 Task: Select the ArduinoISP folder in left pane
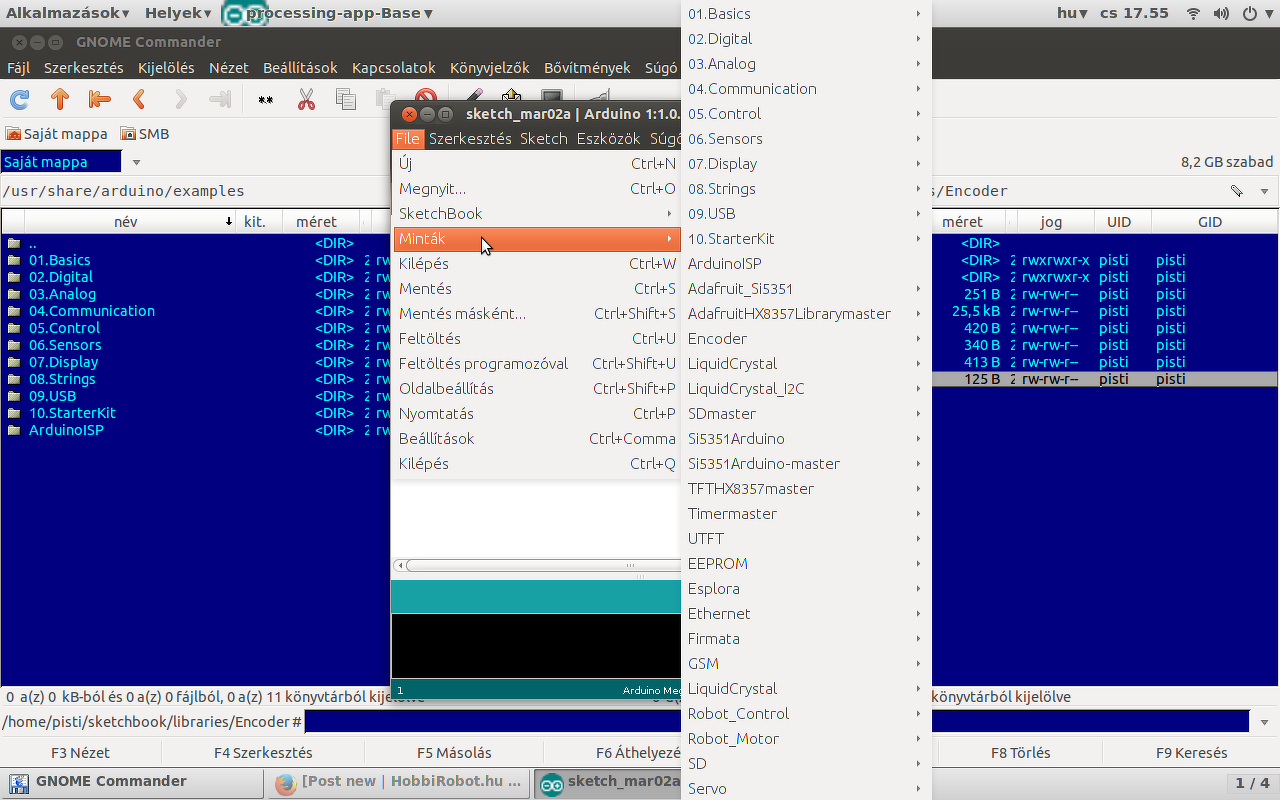click(x=66, y=430)
